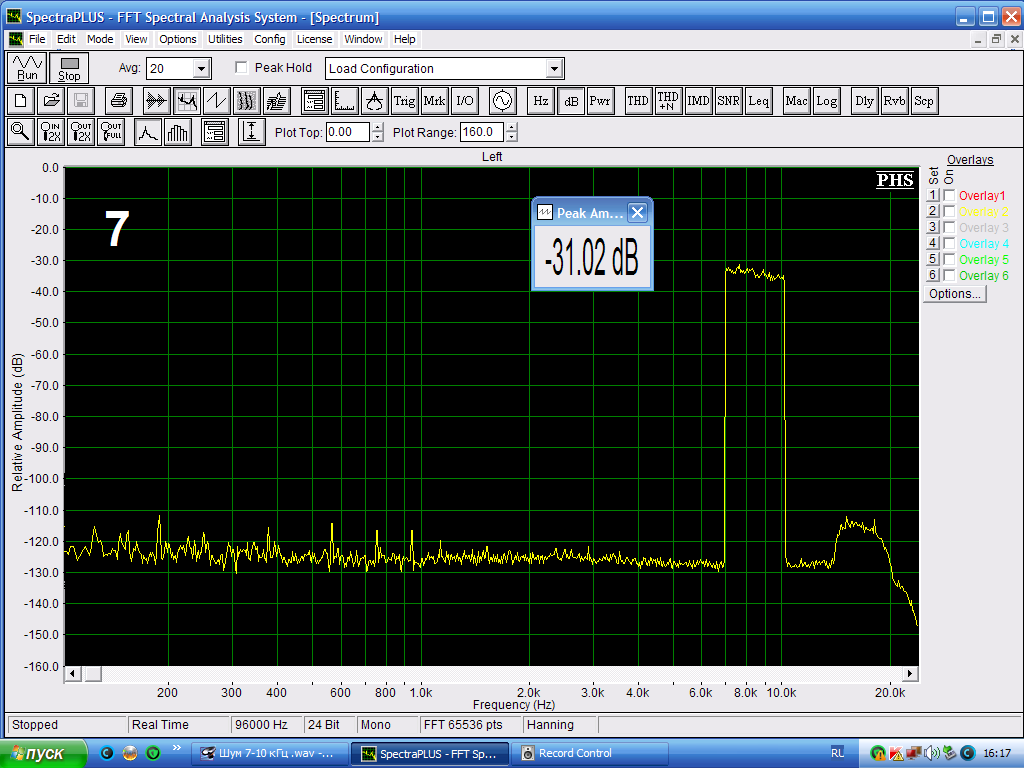Close the Peak Amplitude popup window

637,212
